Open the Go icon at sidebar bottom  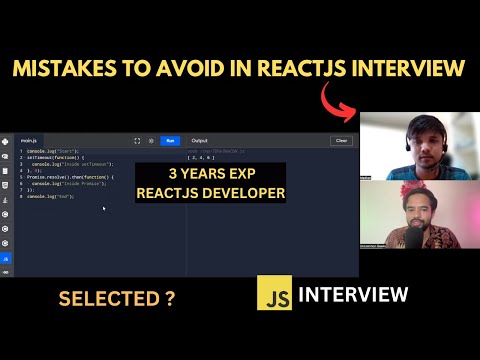5,272
